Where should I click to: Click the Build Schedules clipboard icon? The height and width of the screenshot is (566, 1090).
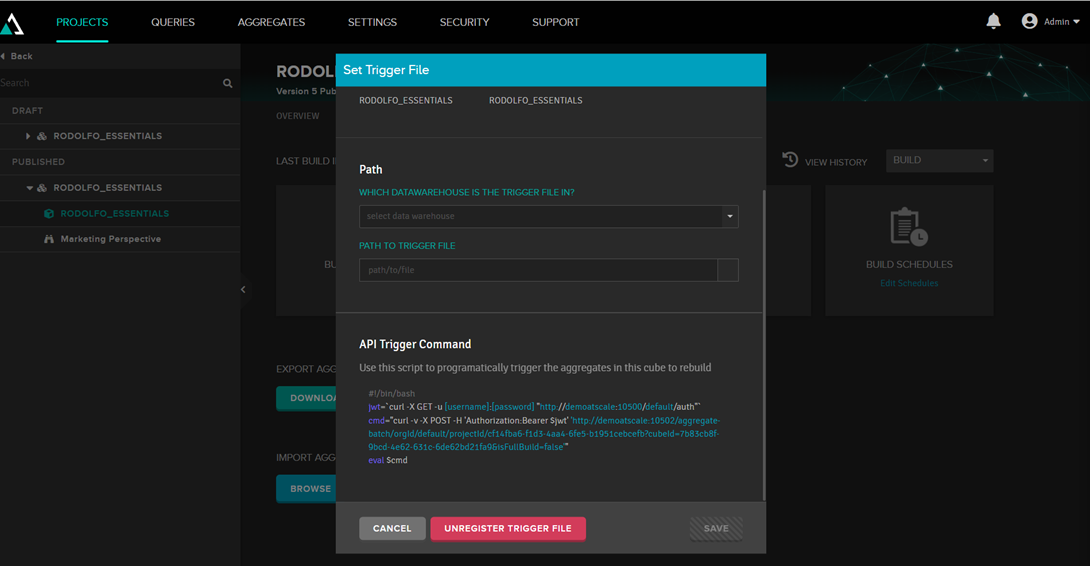pyautogui.click(x=909, y=228)
